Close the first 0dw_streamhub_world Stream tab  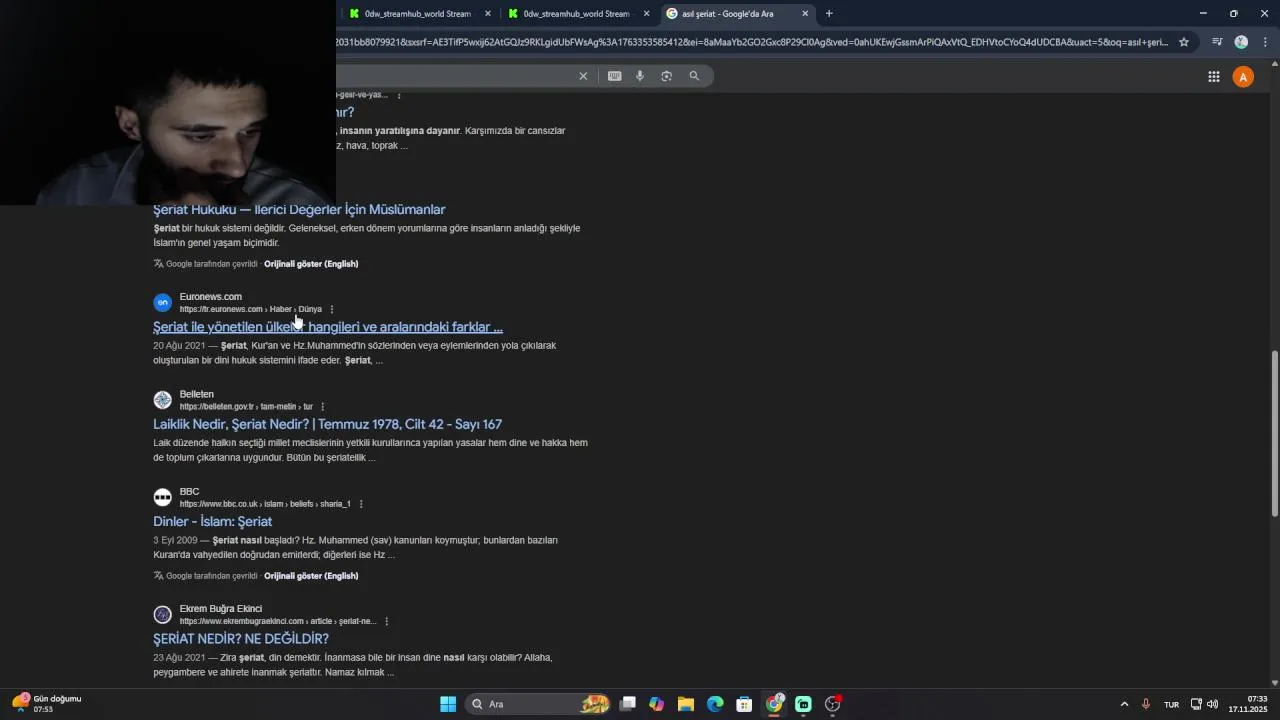[x=488, y=14]
